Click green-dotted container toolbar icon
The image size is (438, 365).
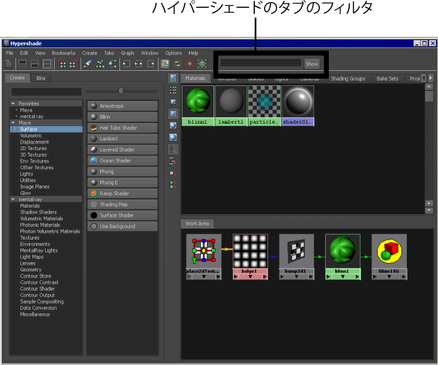(202, 64)
